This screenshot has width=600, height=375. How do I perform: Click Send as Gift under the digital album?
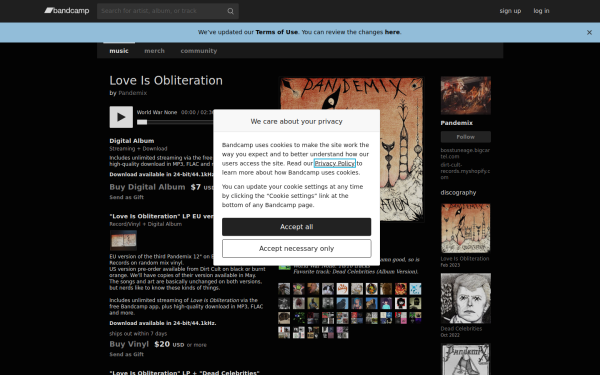point(126,197)
